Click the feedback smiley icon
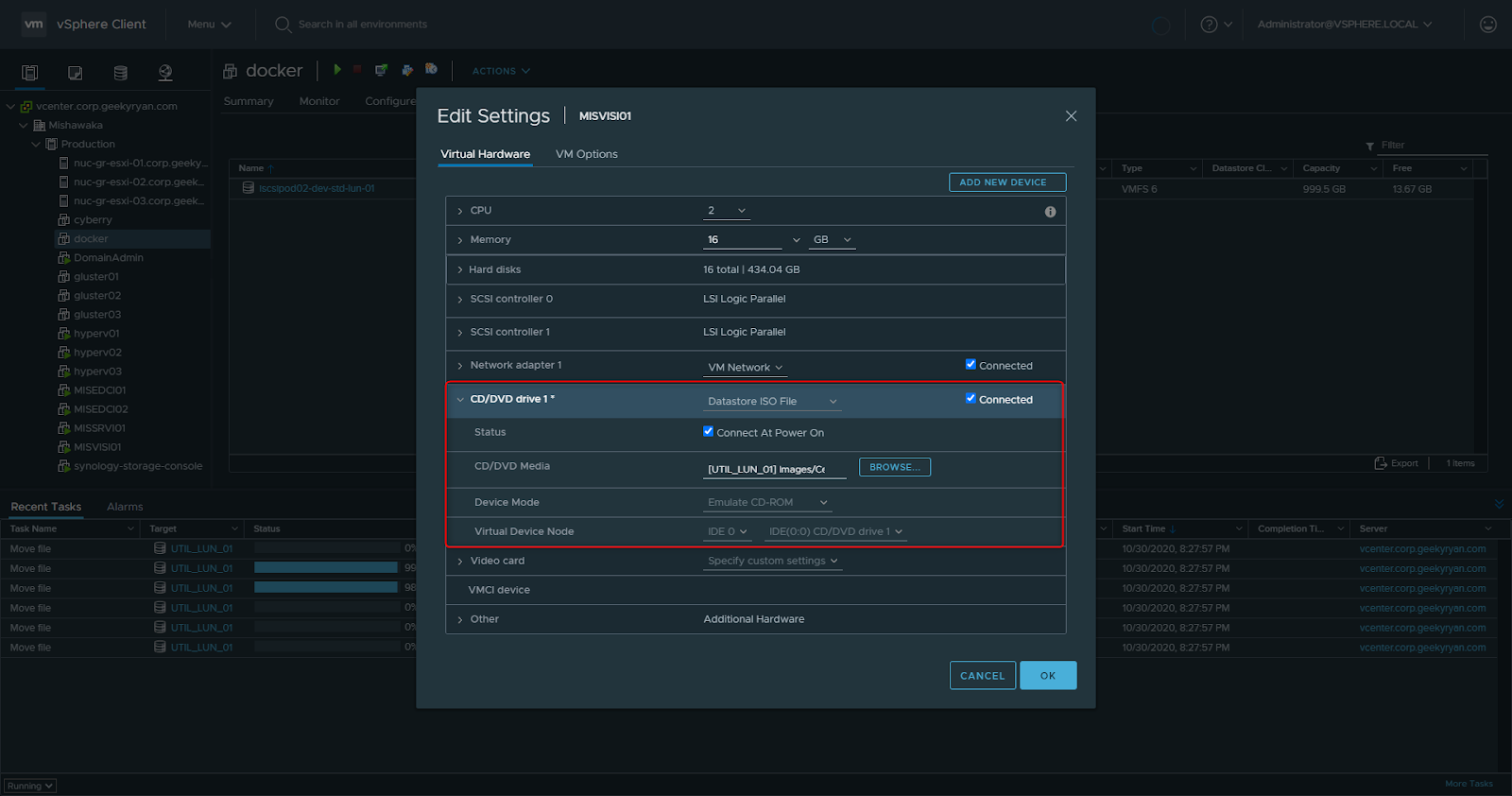1512x796 pixels. coord(1488,25)
